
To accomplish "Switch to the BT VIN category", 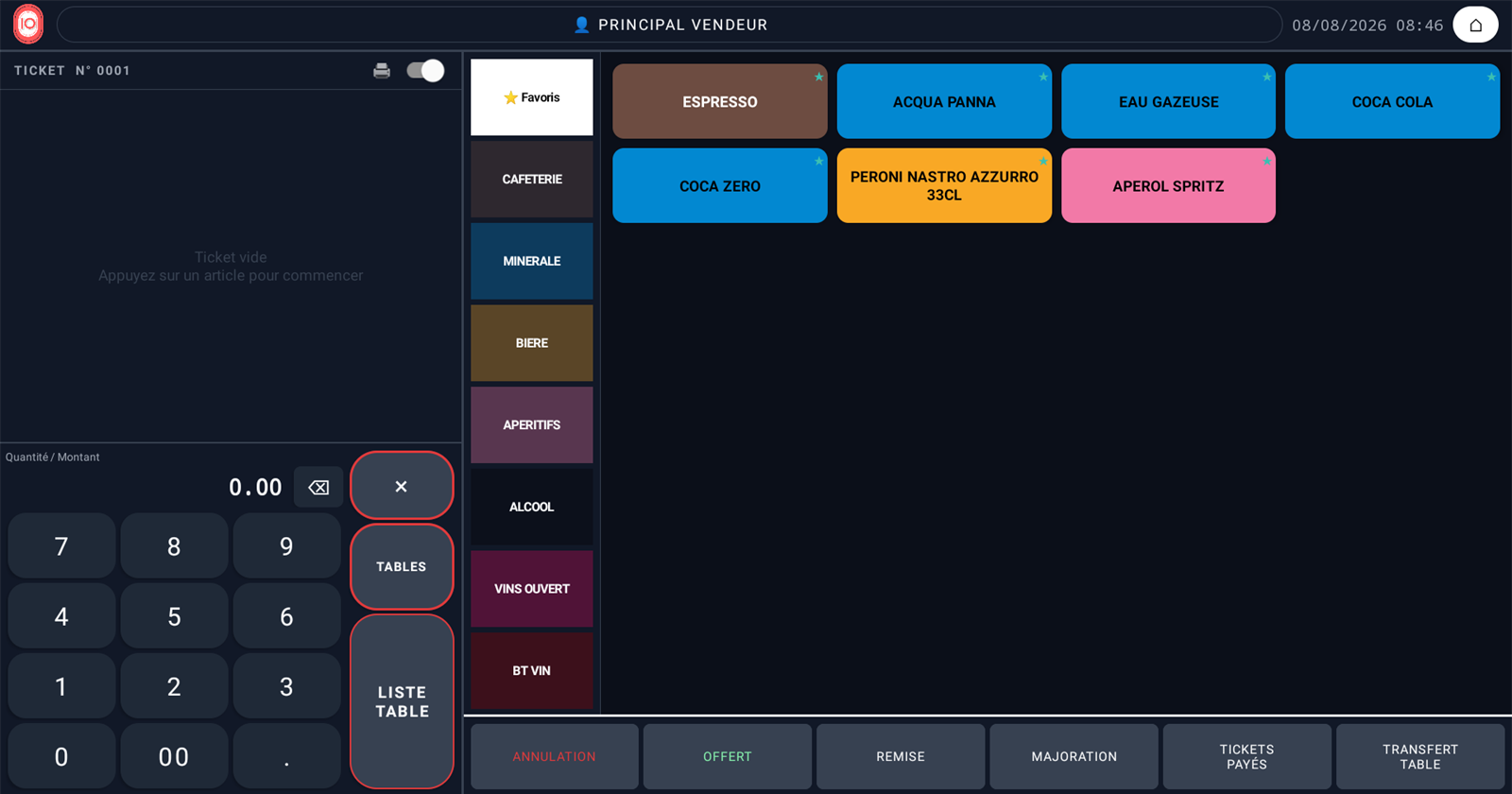I will point(532,671).
